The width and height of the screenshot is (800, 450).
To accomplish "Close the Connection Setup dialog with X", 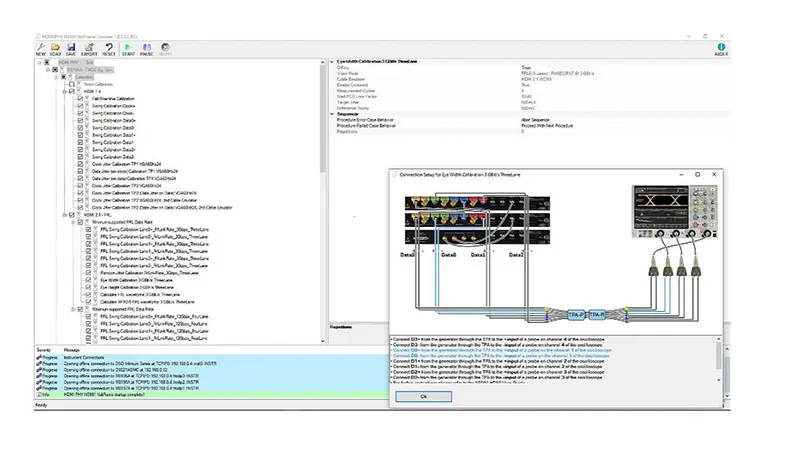I will tap(714, 174).
